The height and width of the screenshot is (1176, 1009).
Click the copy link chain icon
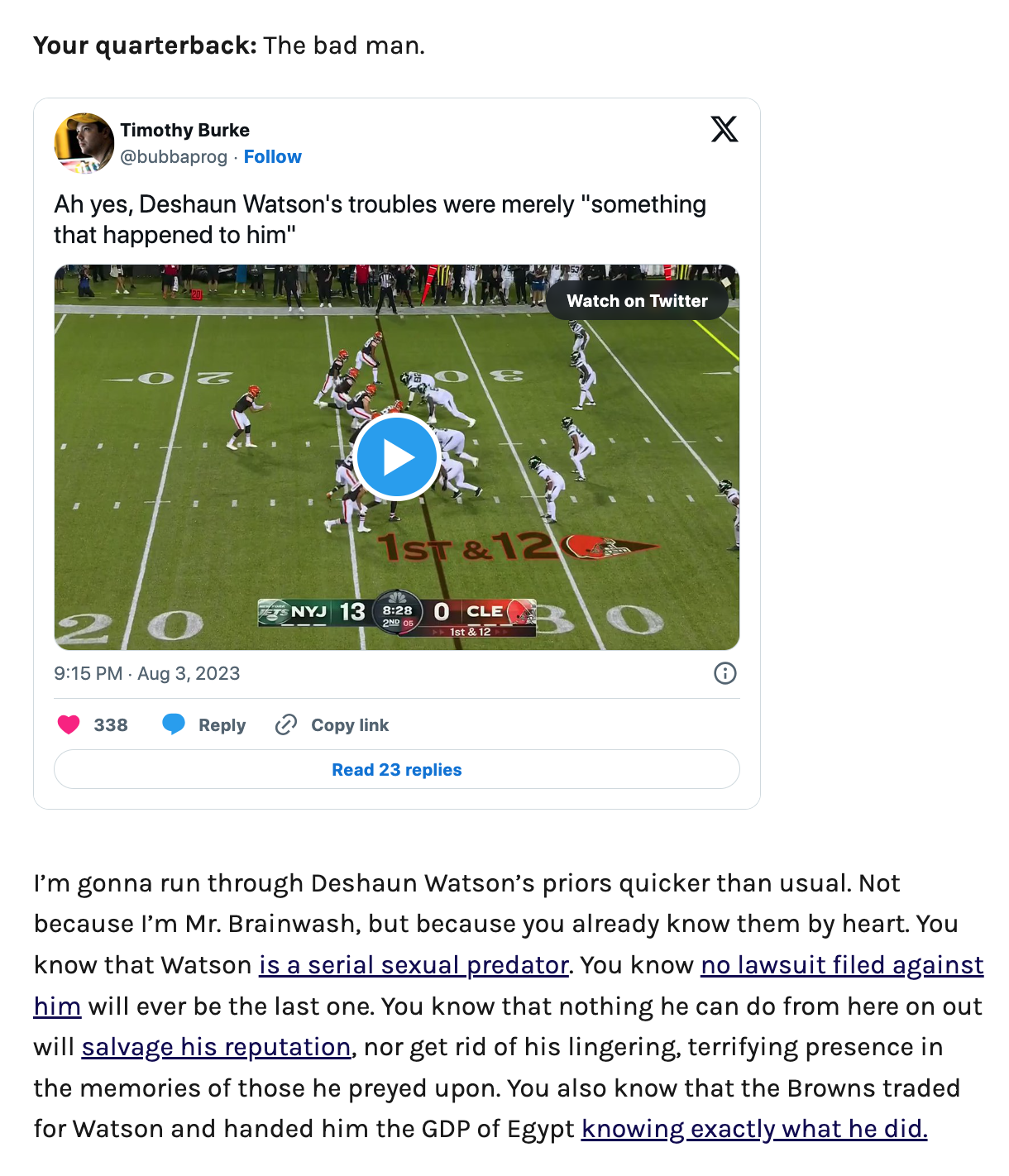pyautogui.click(x=286, y=725)
